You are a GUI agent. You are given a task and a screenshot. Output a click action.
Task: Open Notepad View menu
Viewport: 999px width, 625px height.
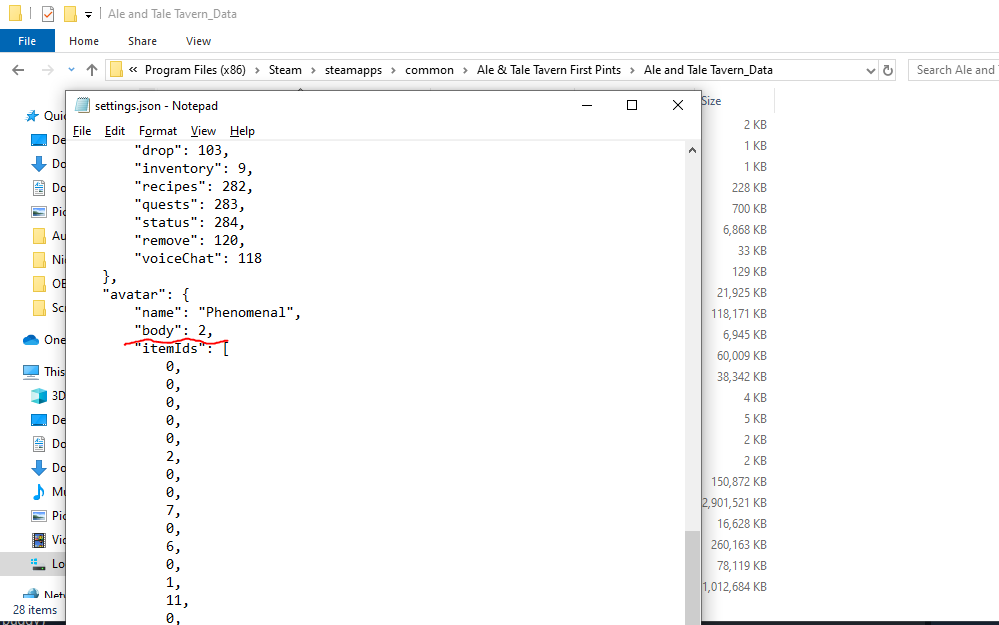tap(203, 131)
